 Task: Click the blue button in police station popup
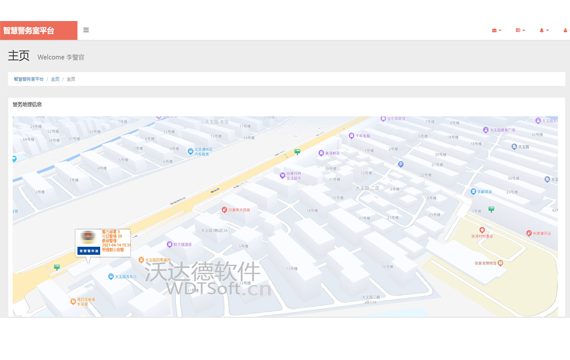coord(89,251)
